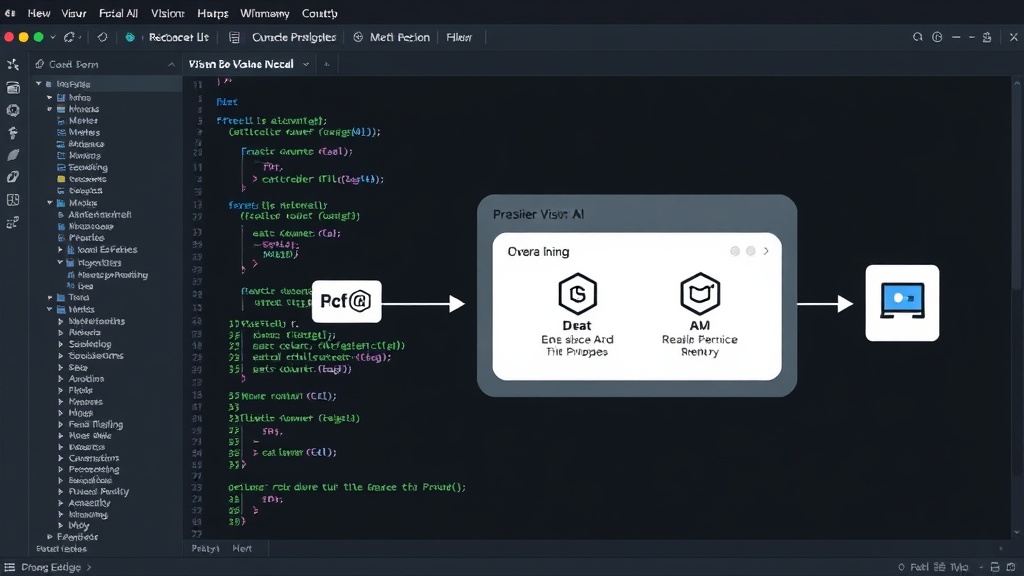Expand the Fend Flagfing tree folder

coord(61,424)
